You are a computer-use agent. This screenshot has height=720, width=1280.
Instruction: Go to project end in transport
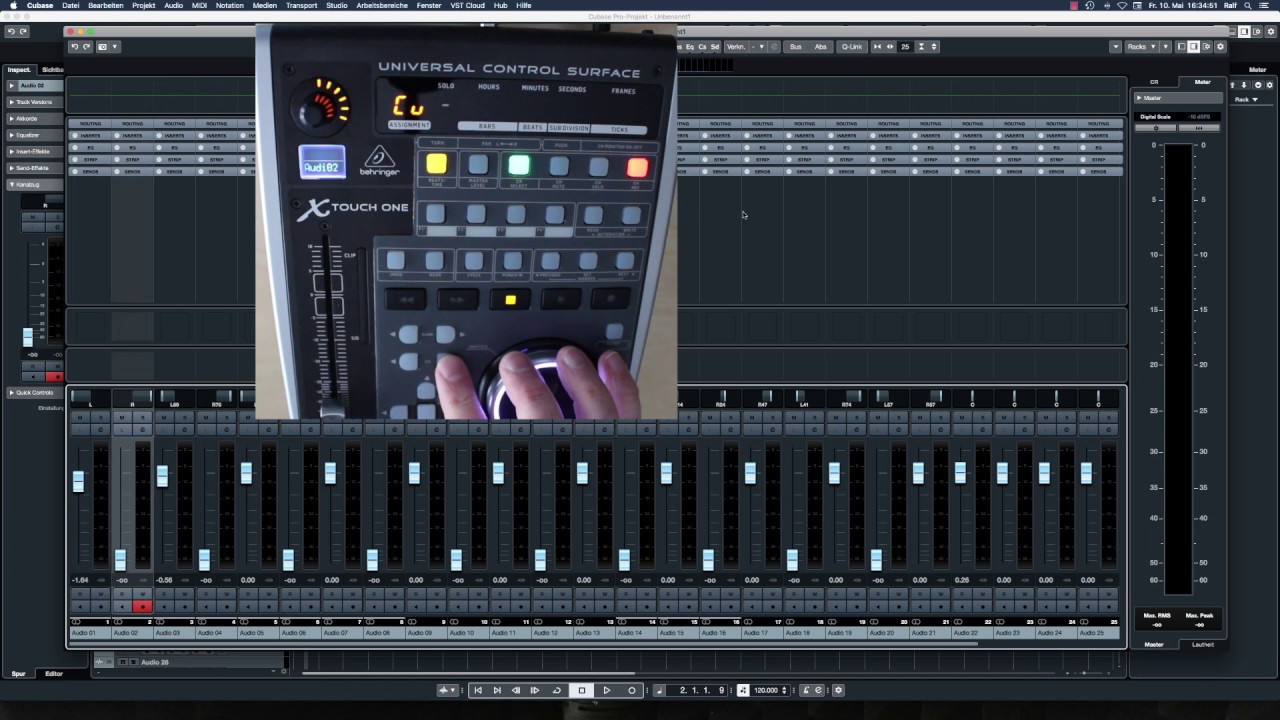497,690
